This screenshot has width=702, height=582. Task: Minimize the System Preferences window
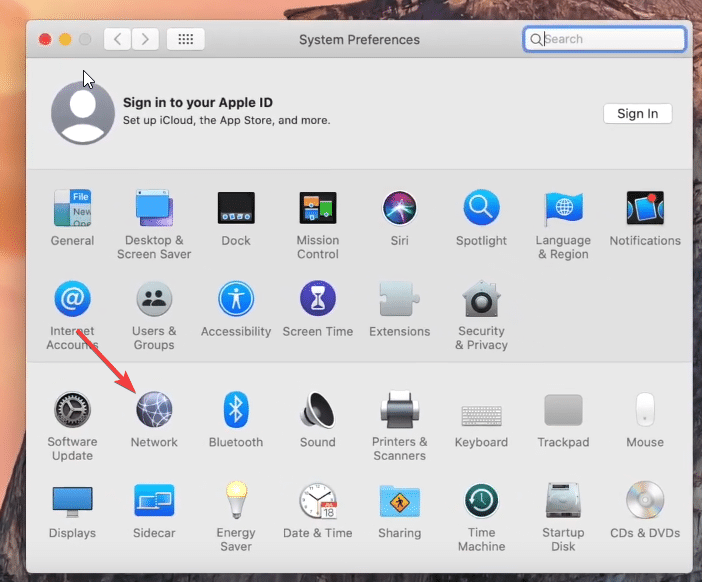click(65, 39)
